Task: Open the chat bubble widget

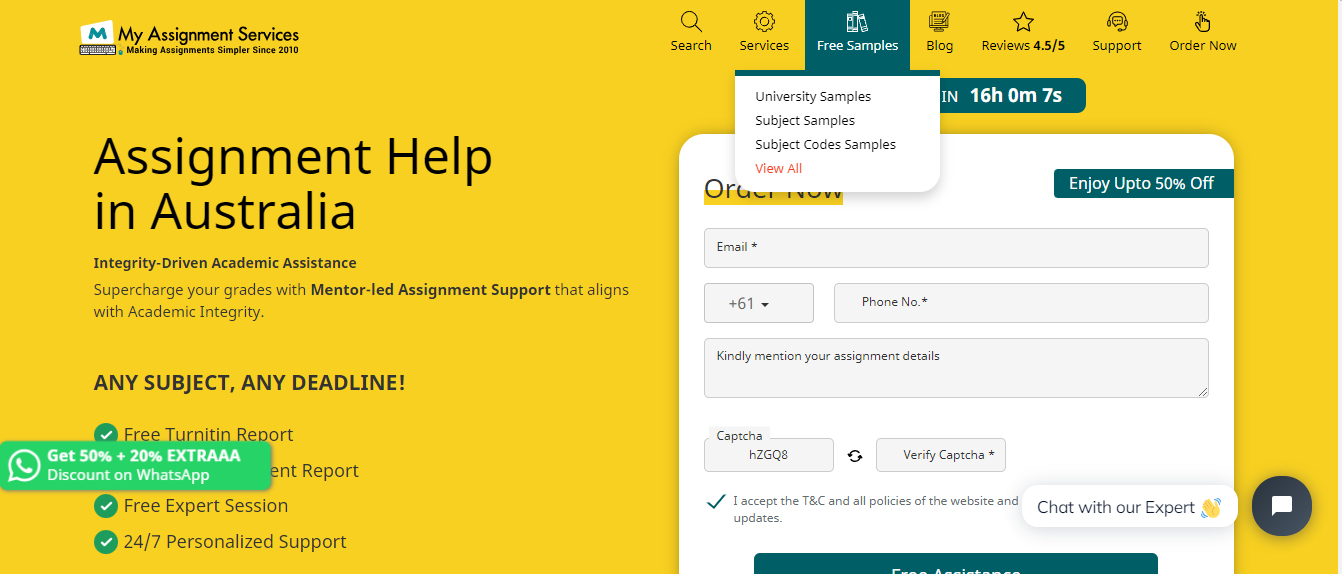Action: point(1281,506)
